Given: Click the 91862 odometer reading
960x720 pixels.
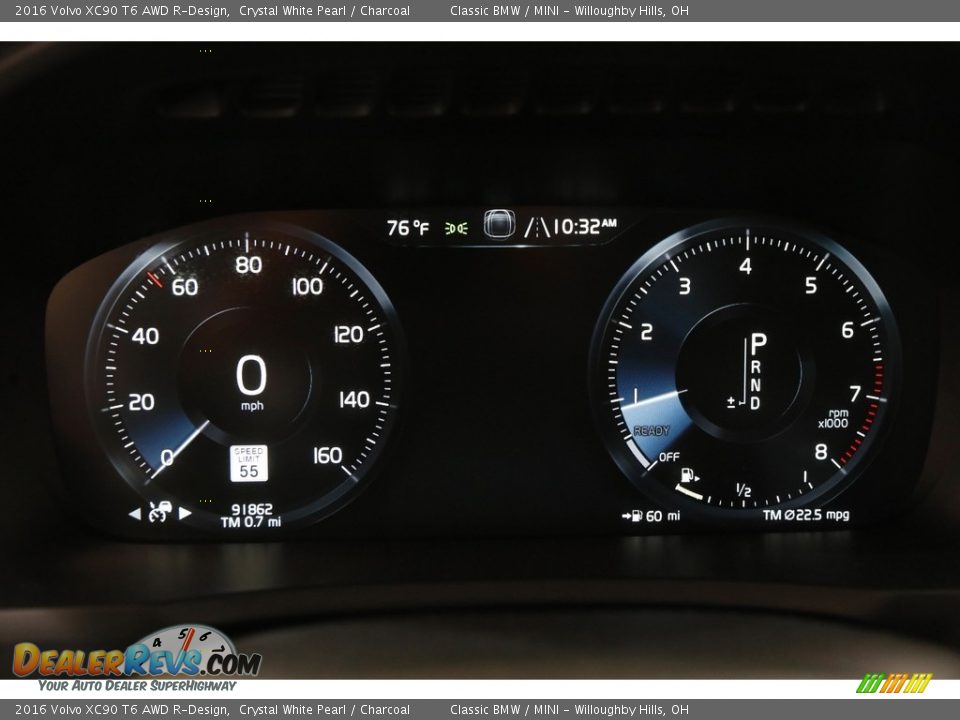Looking at the screenshot, I should [252, 509].
